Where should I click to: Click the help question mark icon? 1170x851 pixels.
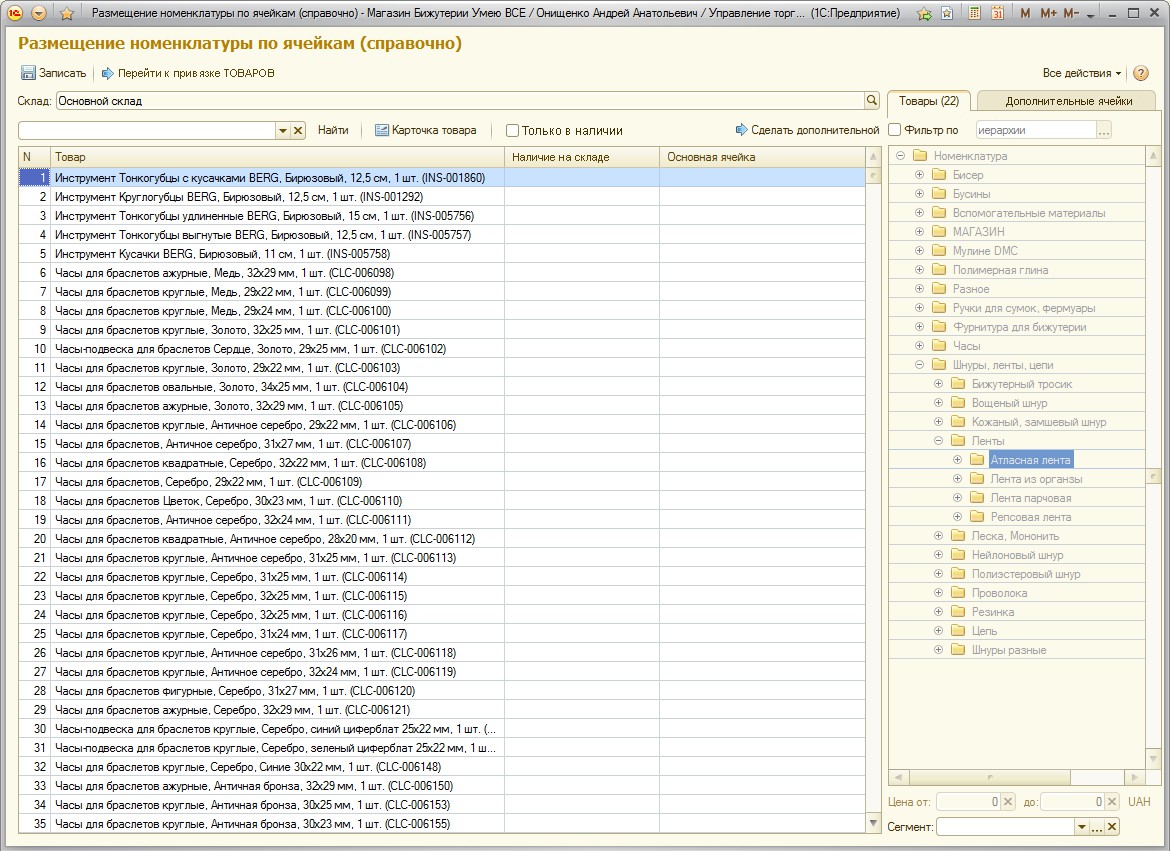pyautogui.click(x=1141, y=73)
